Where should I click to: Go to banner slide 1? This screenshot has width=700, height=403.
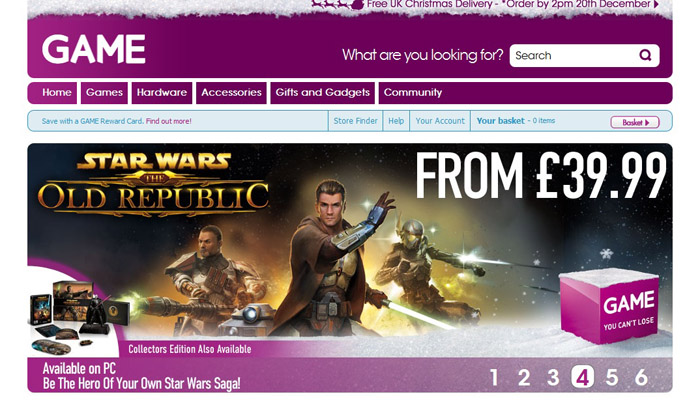[x=494, y=378]
